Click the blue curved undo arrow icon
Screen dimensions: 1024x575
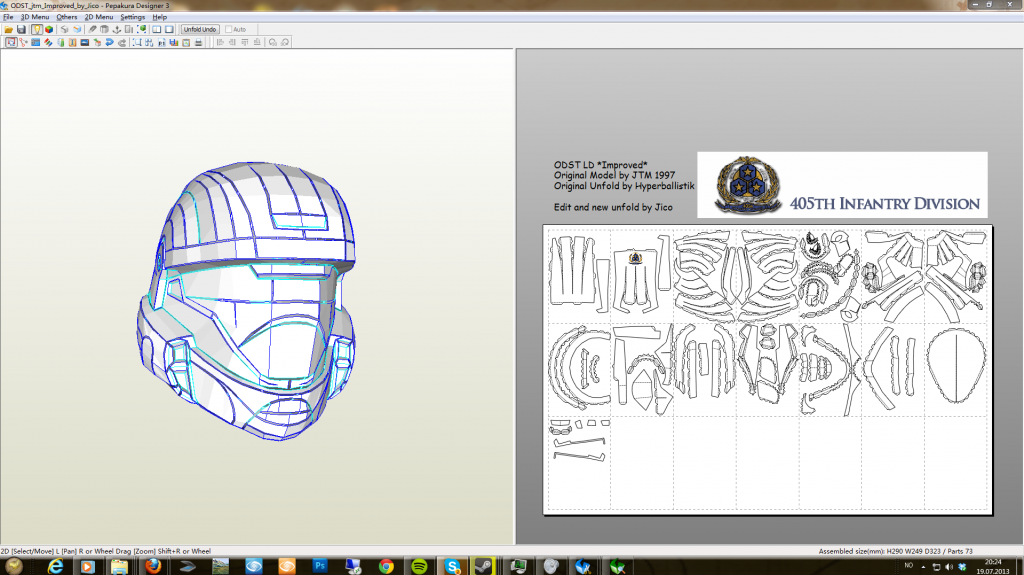click(x=110, y=42)
